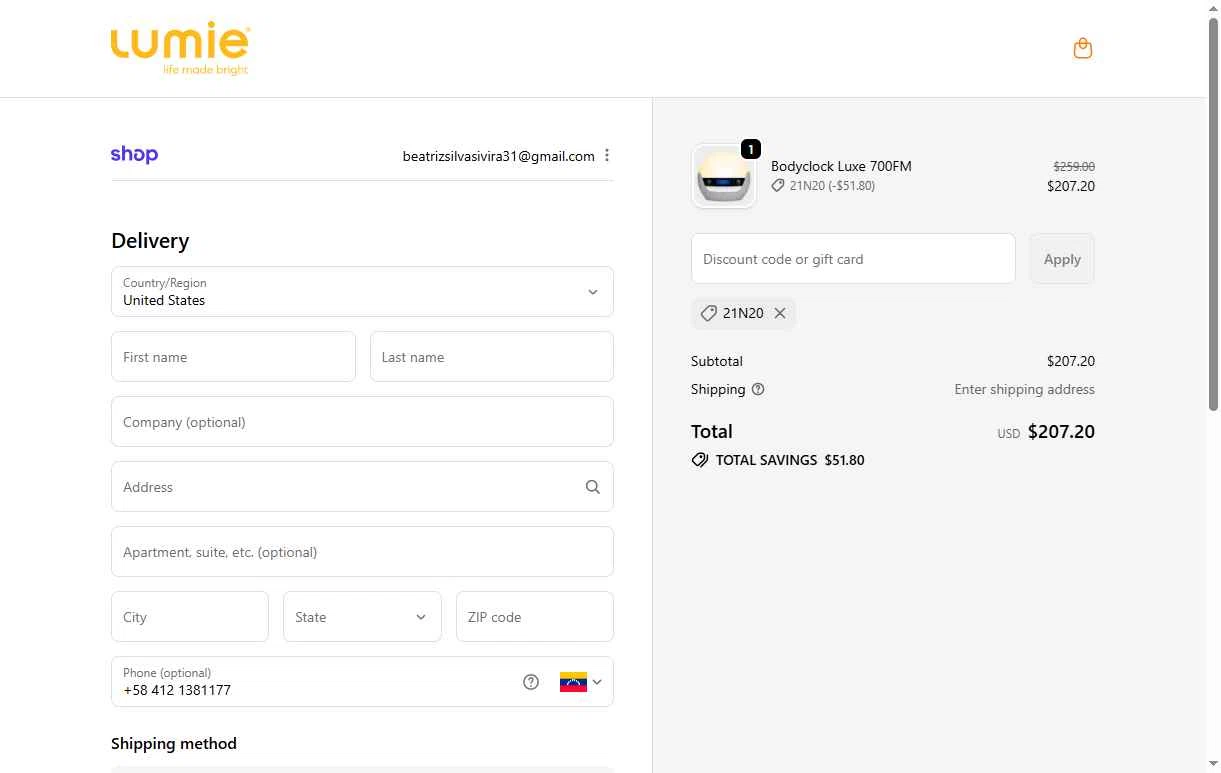Click the Bodyclock Luxe 700FM product name
The image size is (1221, 773).
pyautogui.click(x=841, y=166)
